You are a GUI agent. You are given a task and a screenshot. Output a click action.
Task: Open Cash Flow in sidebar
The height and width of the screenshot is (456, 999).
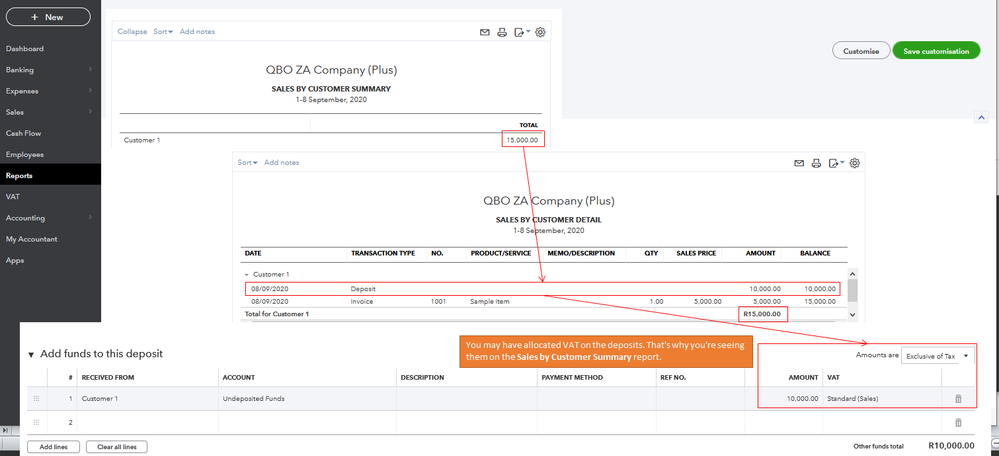(24, 133)
